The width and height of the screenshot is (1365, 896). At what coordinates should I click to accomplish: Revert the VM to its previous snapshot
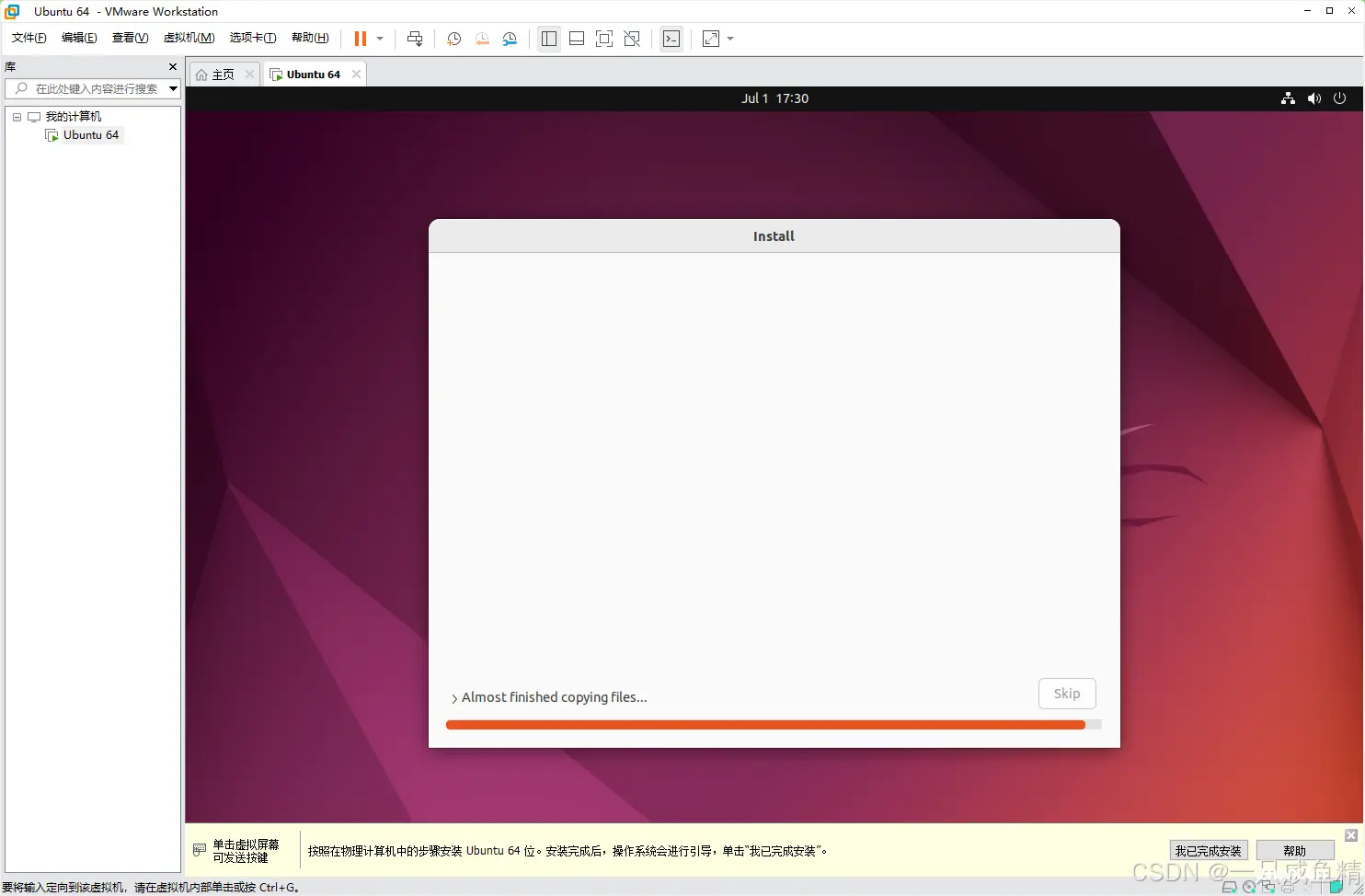(482, 39)
